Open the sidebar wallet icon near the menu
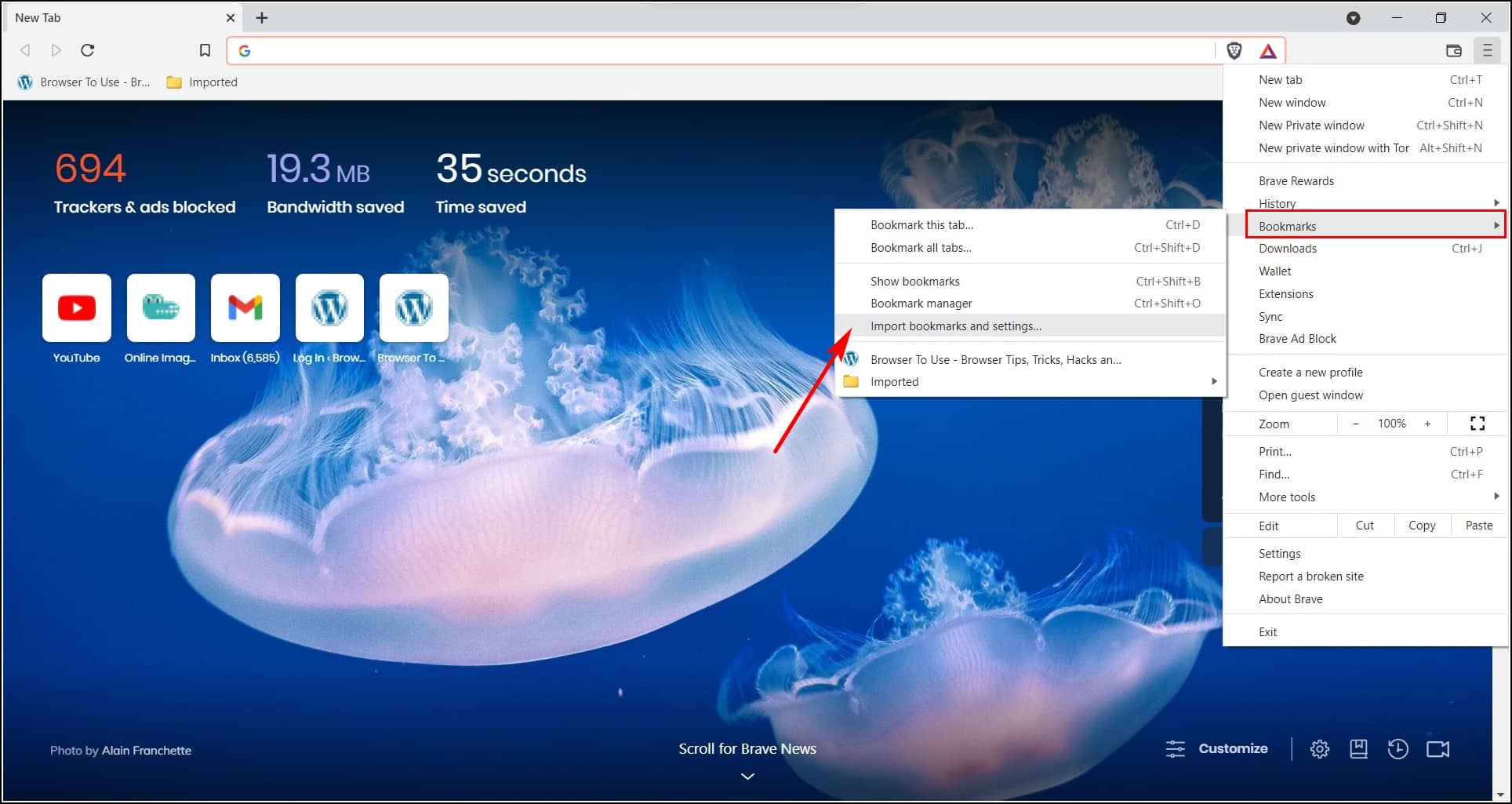The height and width of the screenshot is (804, 1512). [x=1454, y=50]
